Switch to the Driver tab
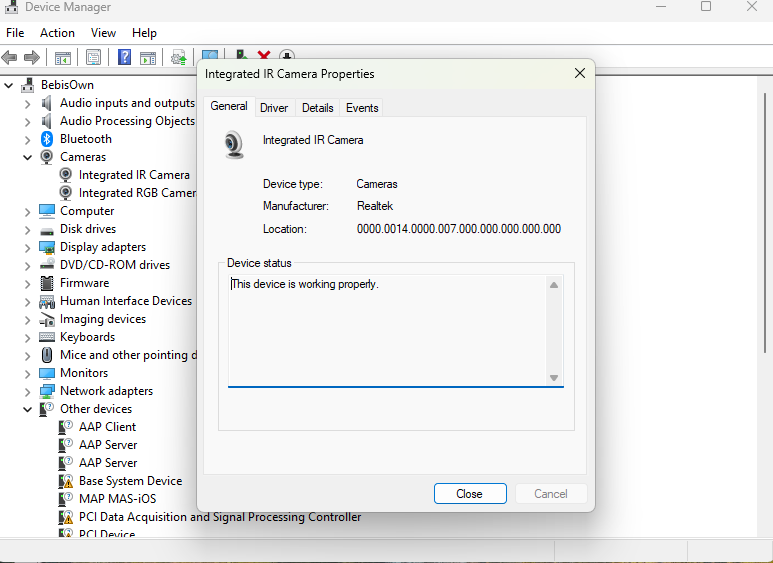This screenshot has height=563, width=773. (x=274, y=108)
